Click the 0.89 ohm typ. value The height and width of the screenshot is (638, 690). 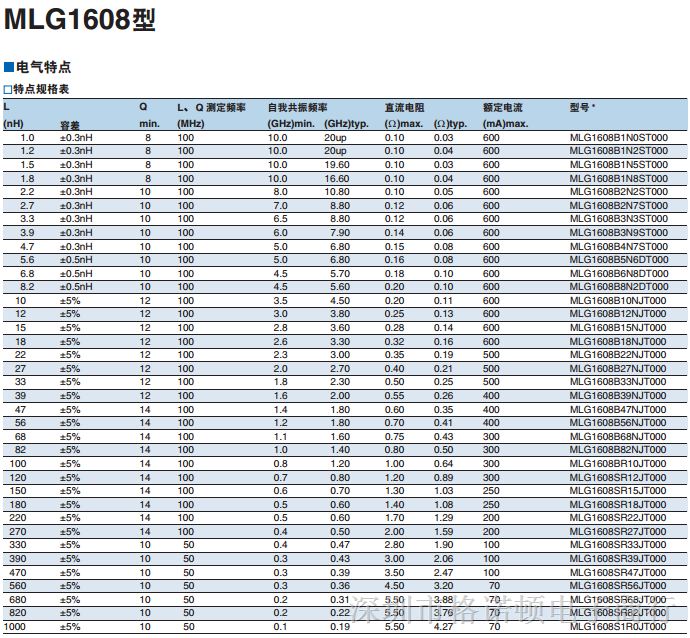[444, 478]
